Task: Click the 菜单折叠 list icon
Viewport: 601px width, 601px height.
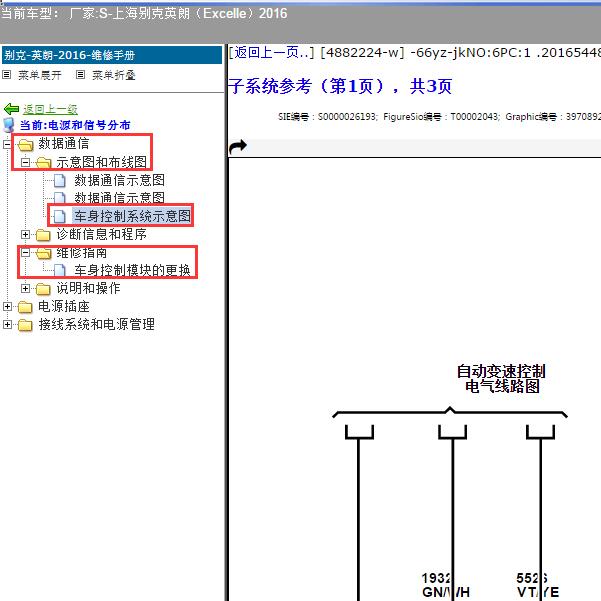Action: tap(80, 75)
